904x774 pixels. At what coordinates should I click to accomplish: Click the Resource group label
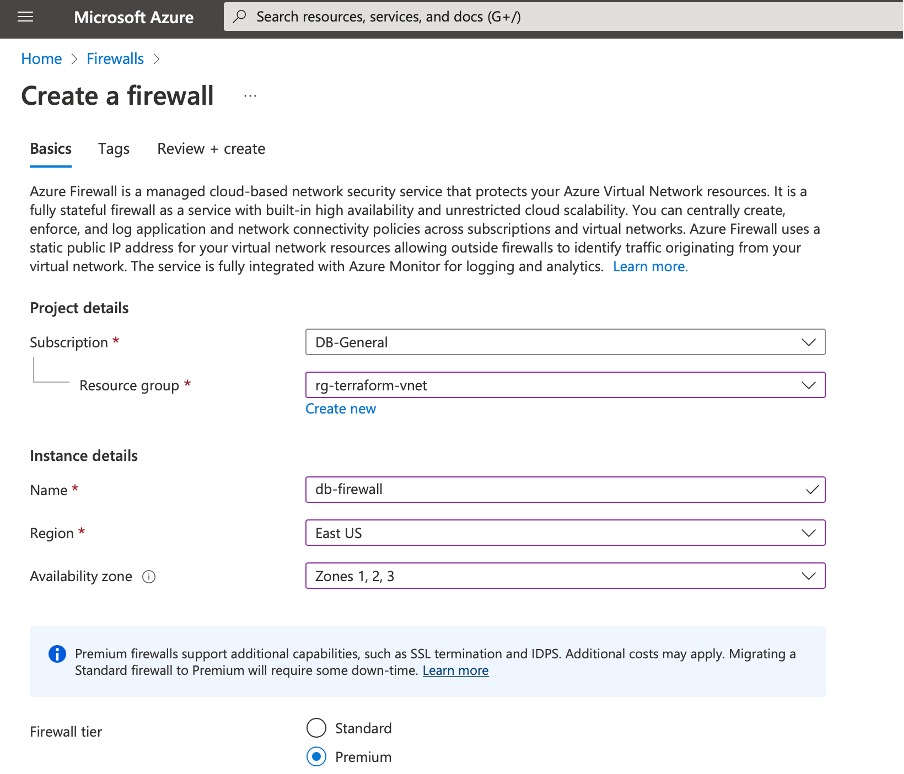point(129,386)
